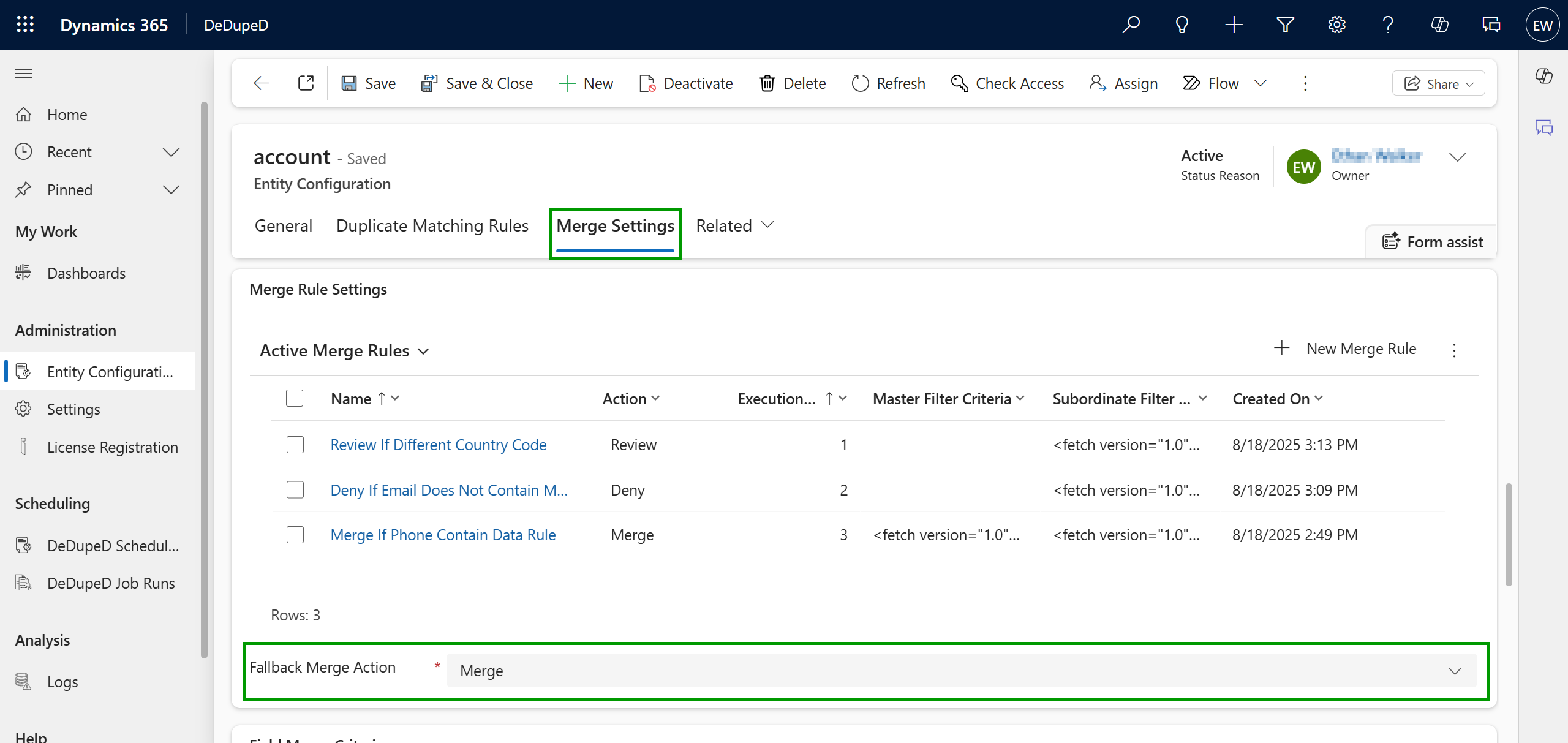Open the General tab
The width and height of the screenshot is (1568, 743).
tap(283, 225)
